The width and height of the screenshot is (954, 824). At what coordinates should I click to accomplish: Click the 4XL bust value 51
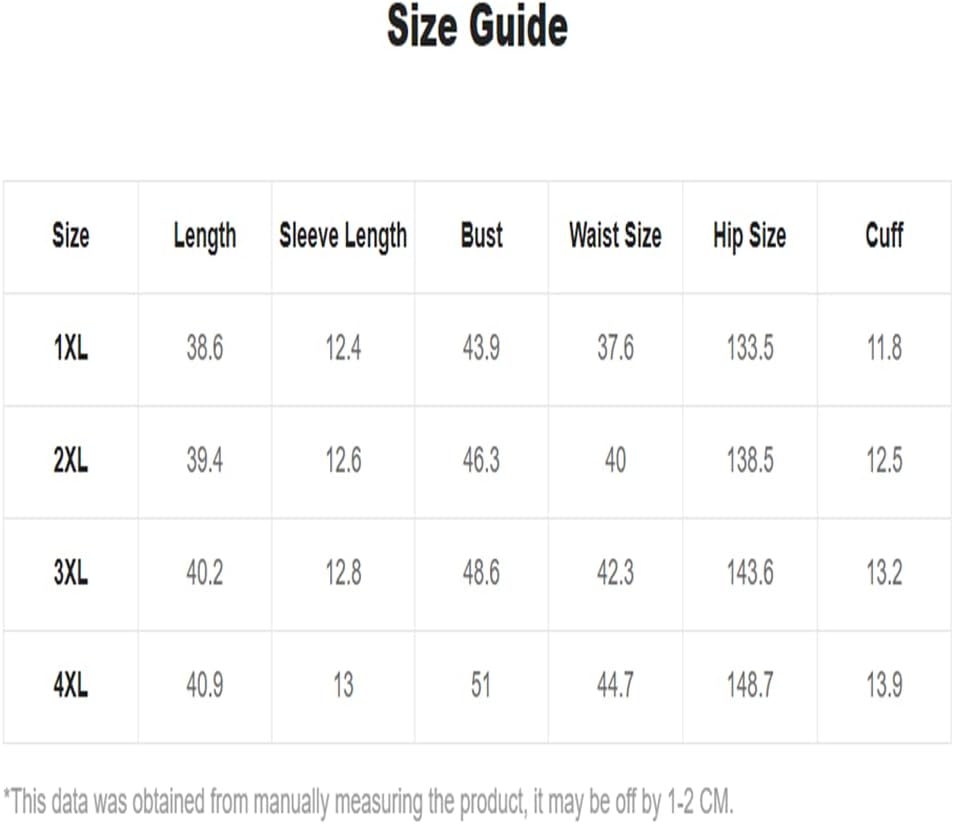pos(481,685)
